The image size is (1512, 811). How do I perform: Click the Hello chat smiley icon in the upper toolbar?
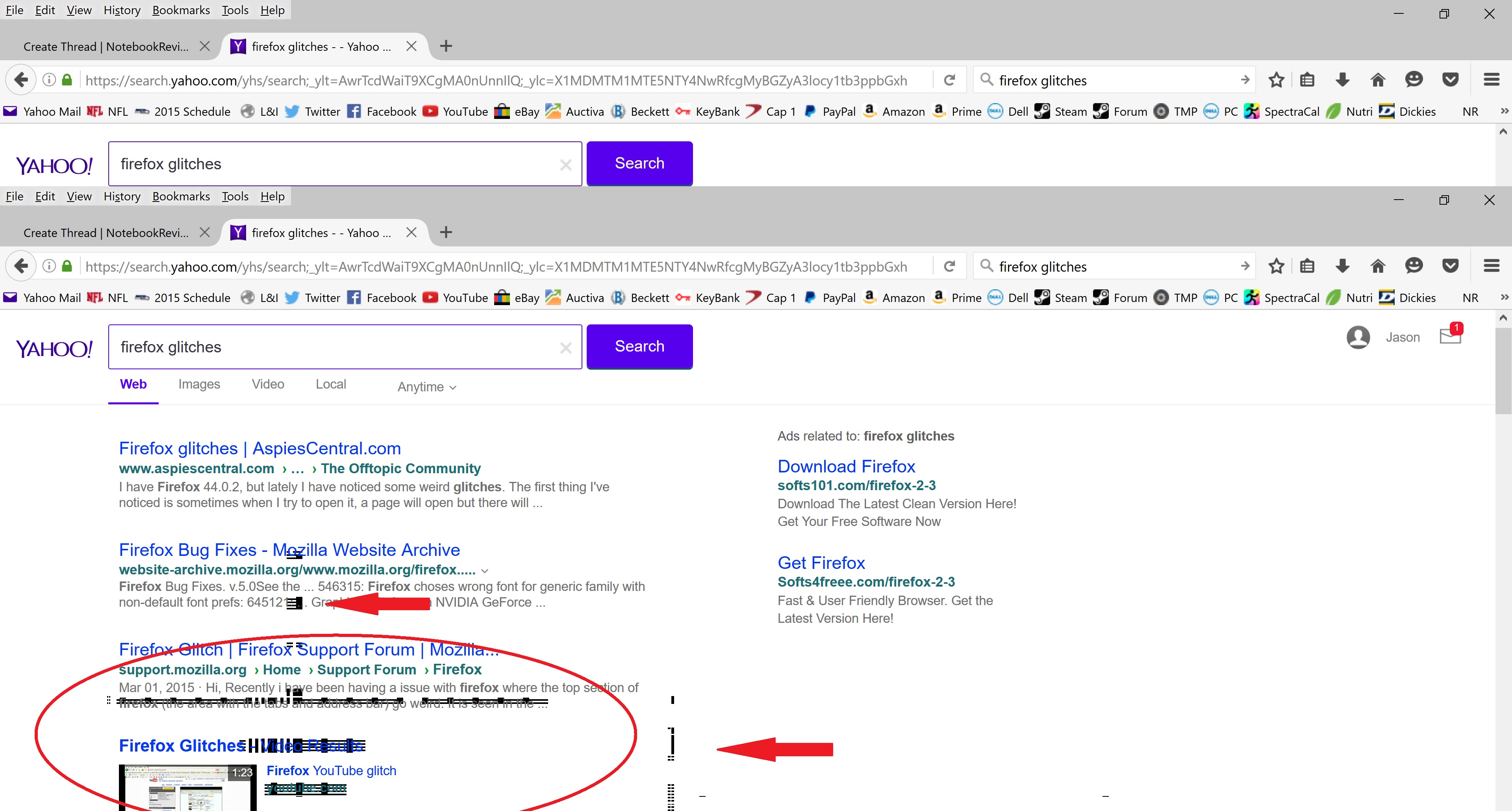(x=1414, y=80)
